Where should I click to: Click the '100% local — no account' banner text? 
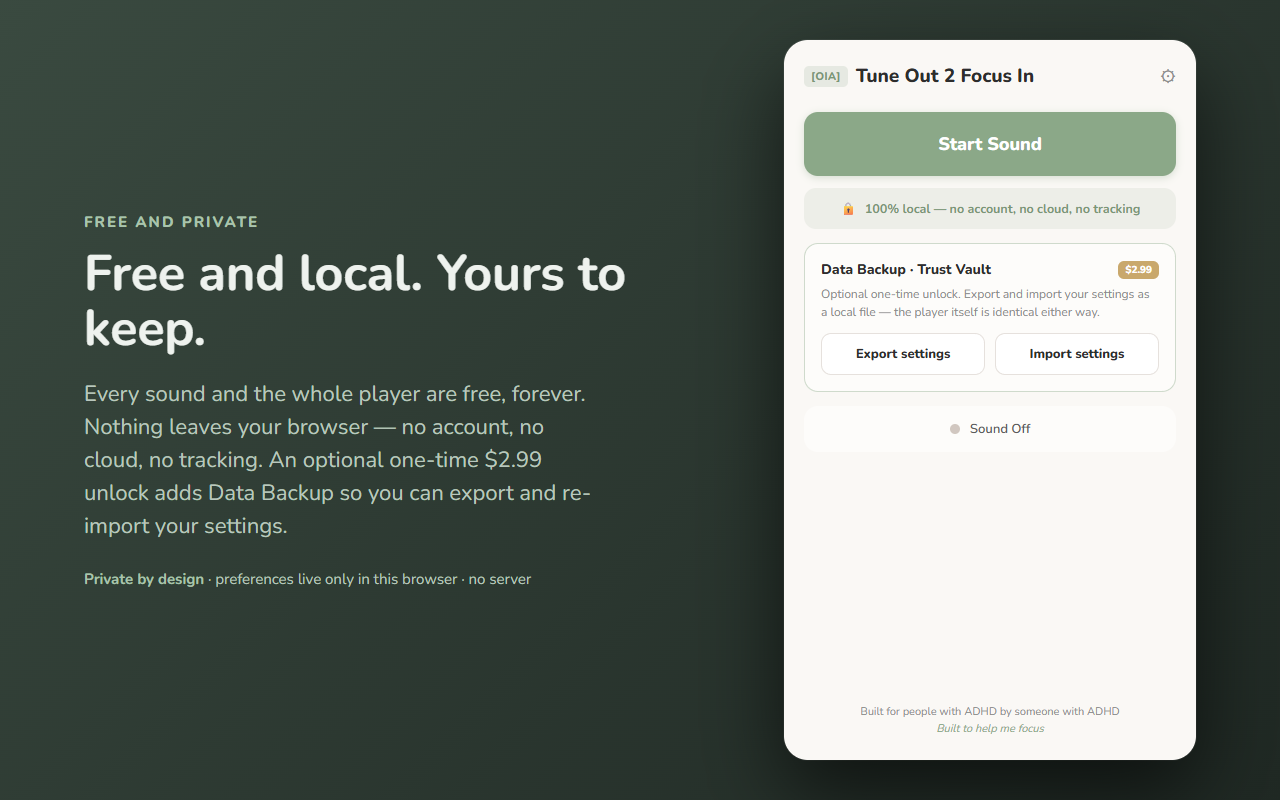[1002, 209]
